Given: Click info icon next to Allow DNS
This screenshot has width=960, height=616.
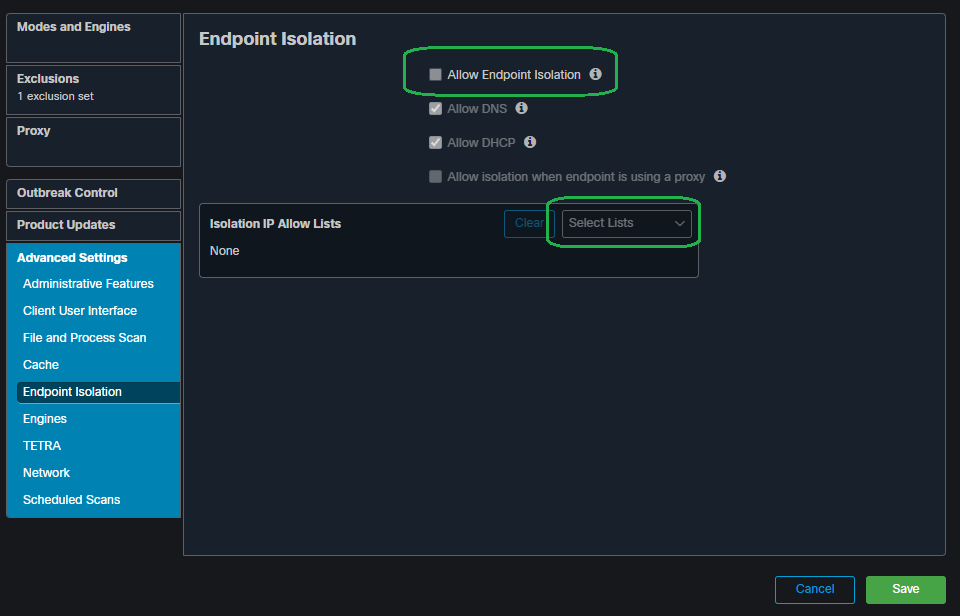Looking at the screenshot, I should [x=521, y=109].
